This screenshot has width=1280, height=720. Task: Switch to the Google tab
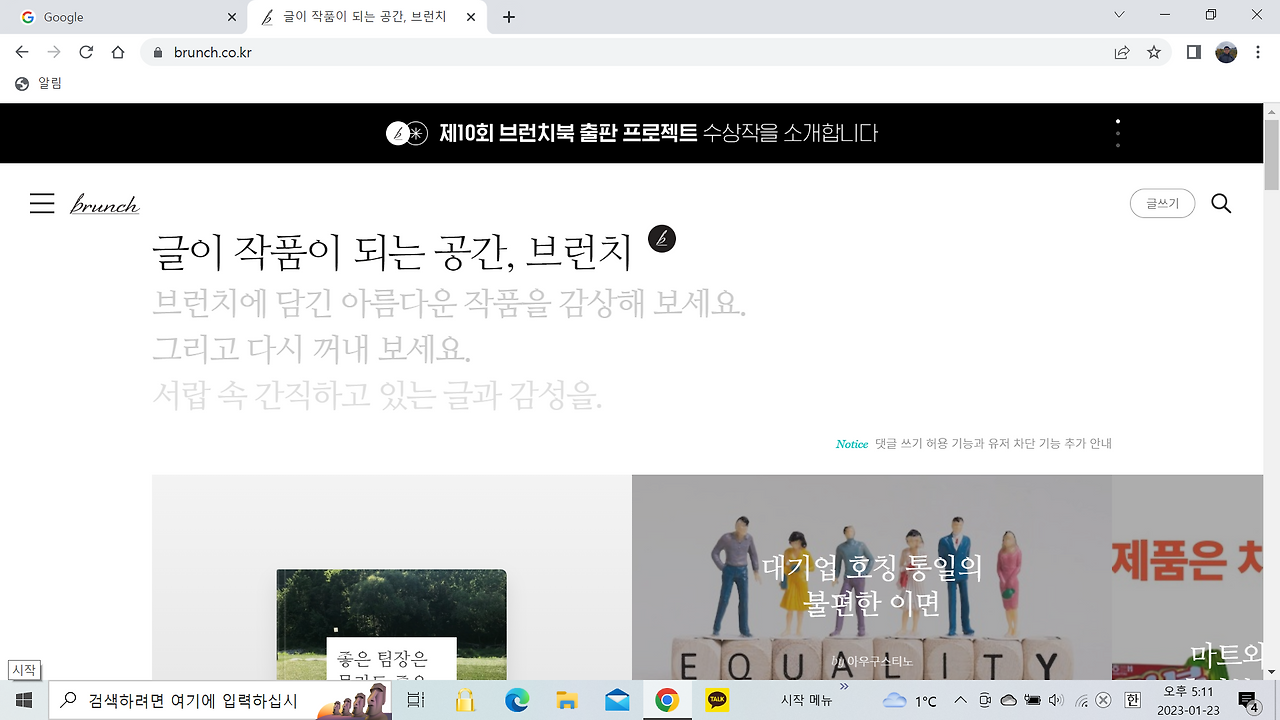click(120, 16)
